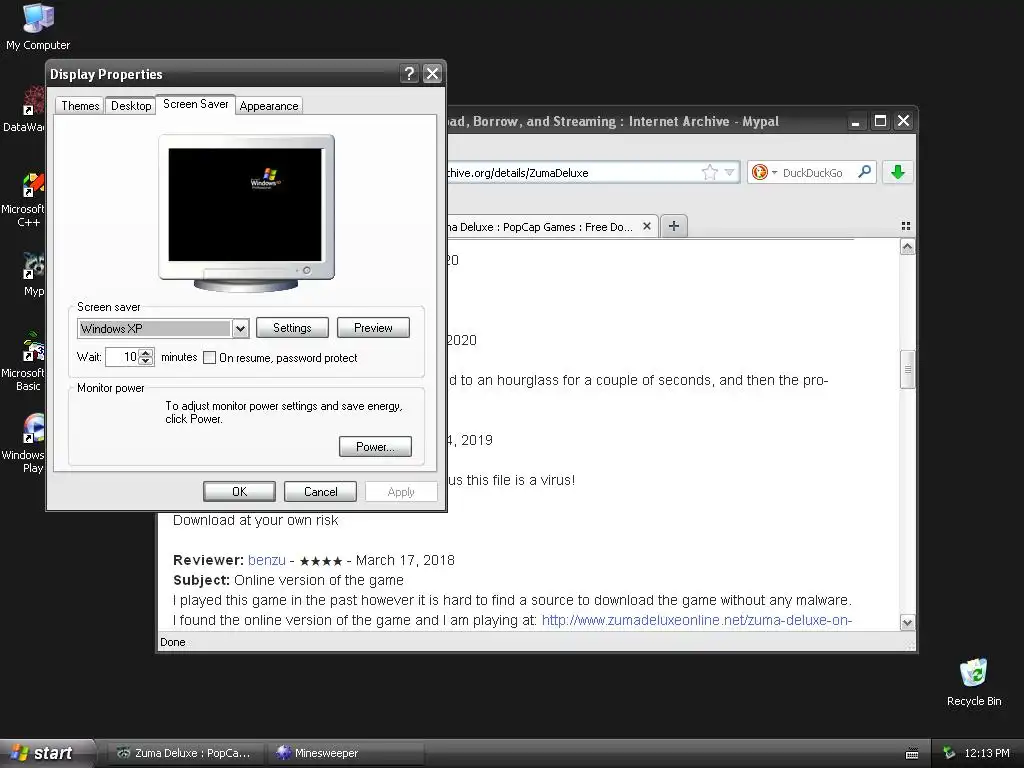The height and width of the screenshot is (768, 1024).
Task: Click the keyboard icon in the system tray
Action: coord(912,754)
